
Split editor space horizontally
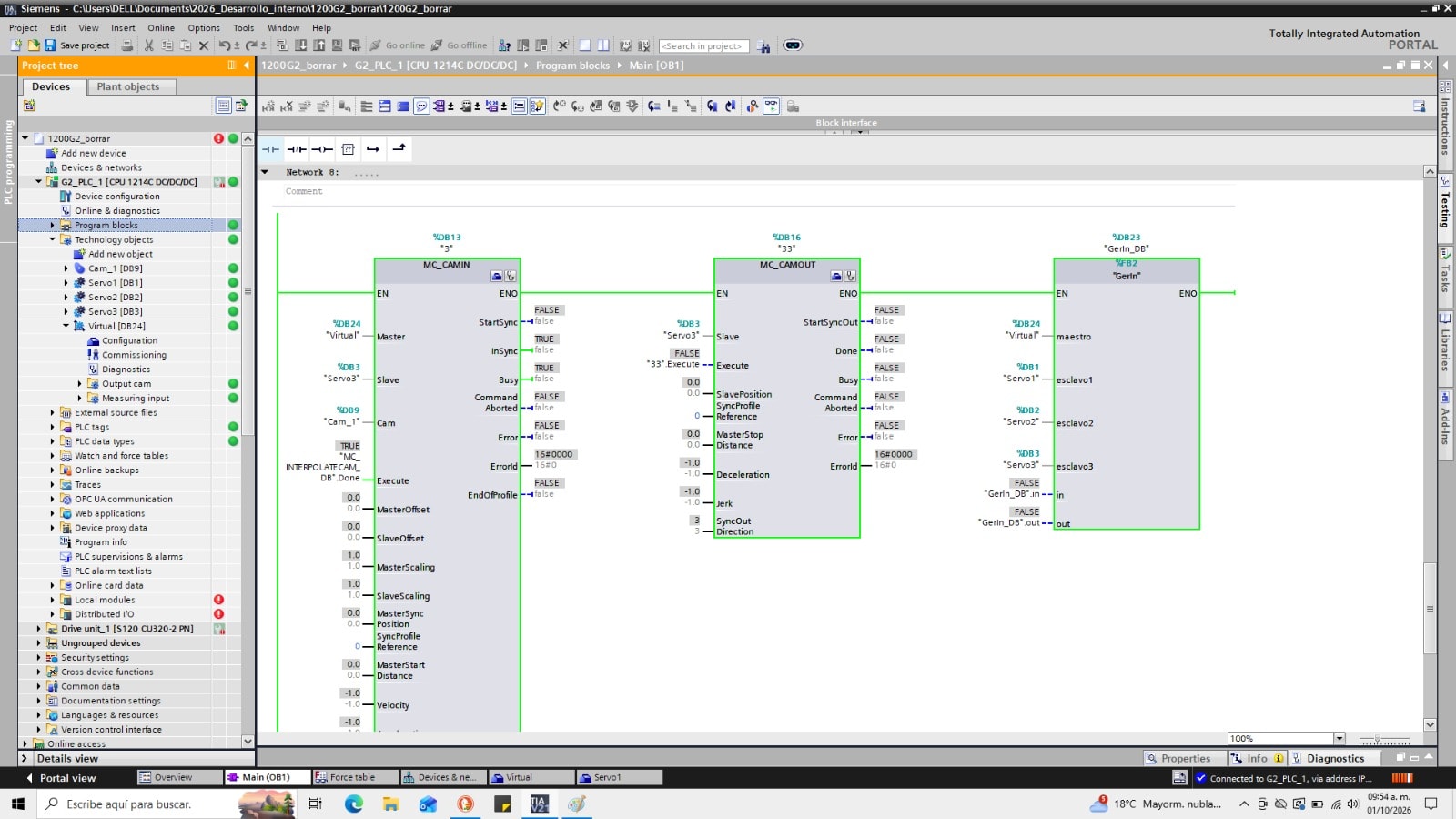click(x=584, y=45)
